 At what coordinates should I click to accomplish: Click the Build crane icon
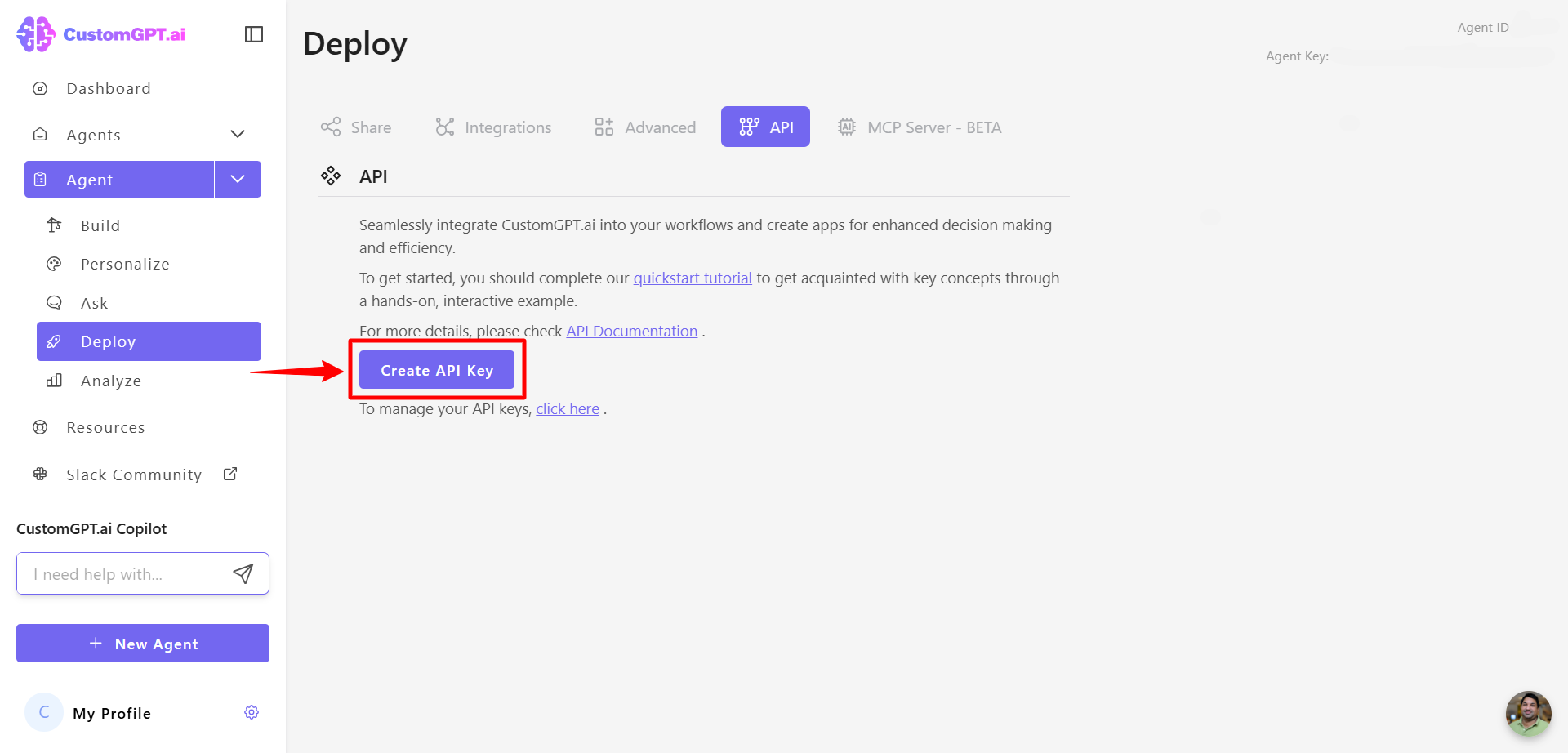pyautogui.click(x=54, y=225)
